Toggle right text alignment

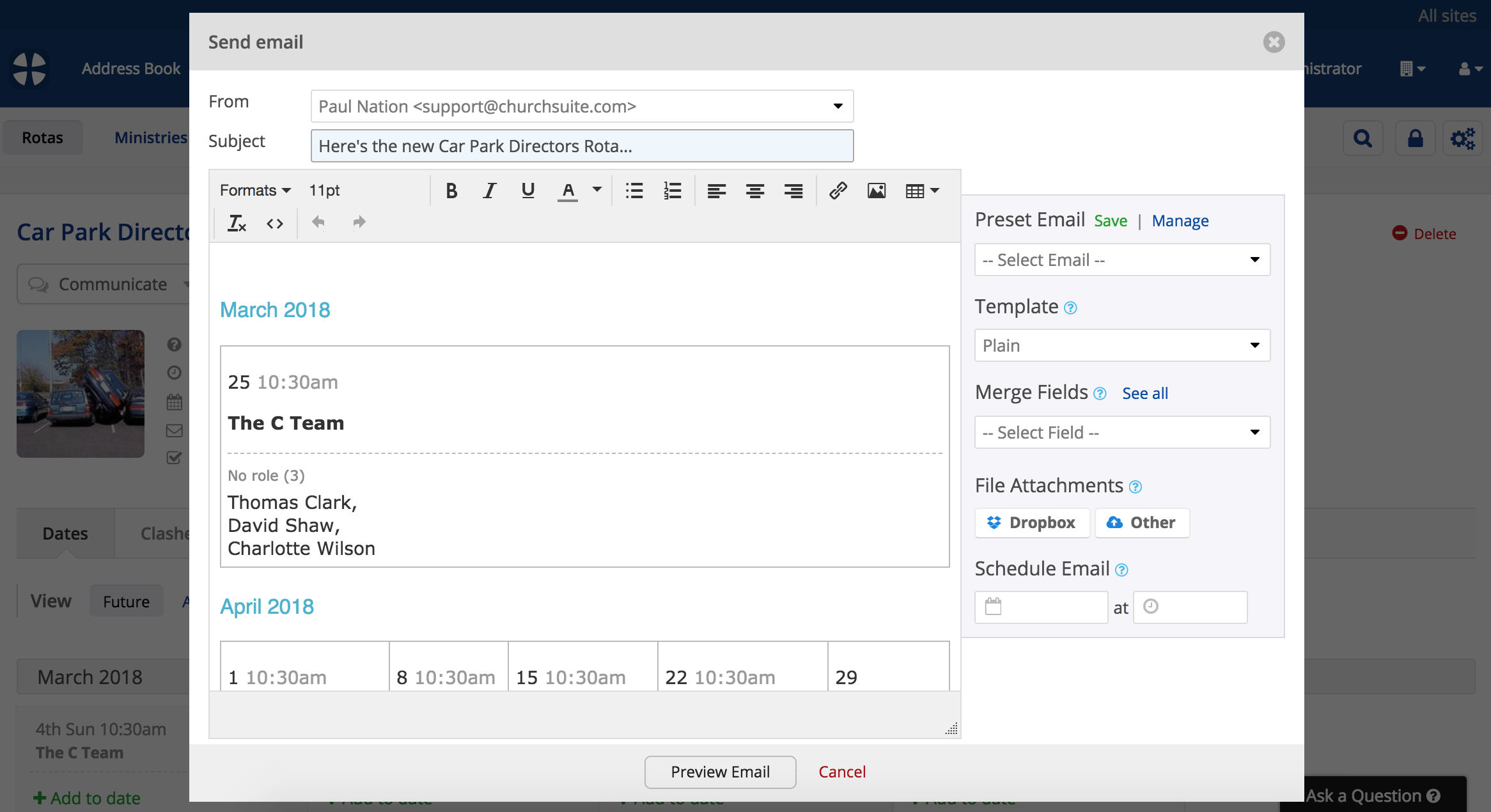(x=793, y=191)
